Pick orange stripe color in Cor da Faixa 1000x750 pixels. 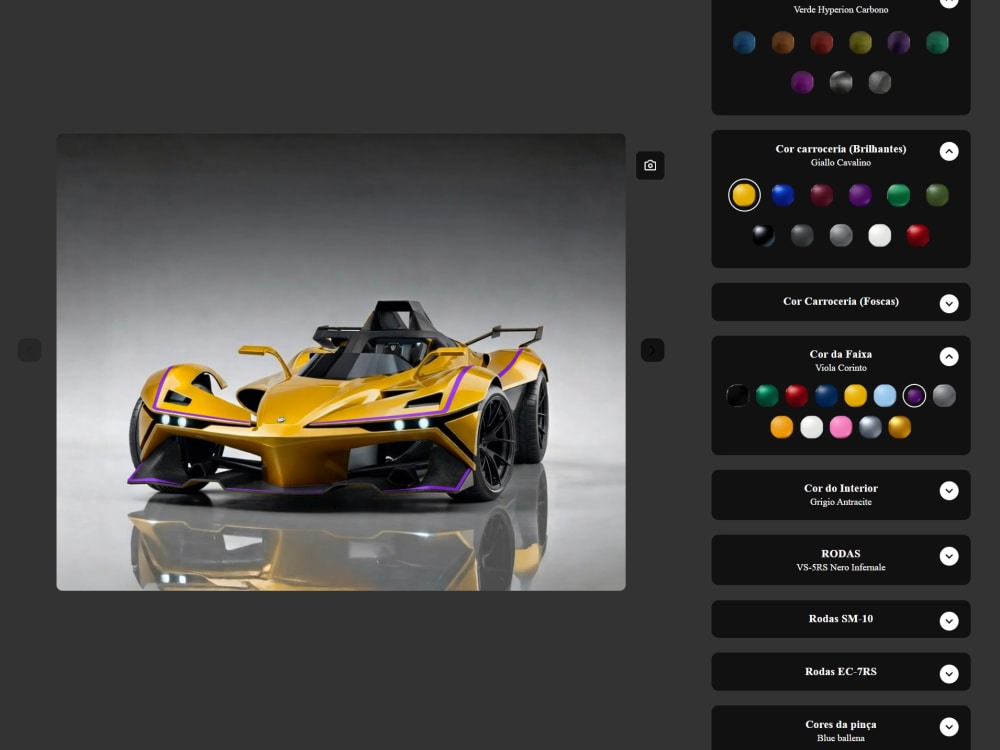pyautogui.click(x=782, y=427)
